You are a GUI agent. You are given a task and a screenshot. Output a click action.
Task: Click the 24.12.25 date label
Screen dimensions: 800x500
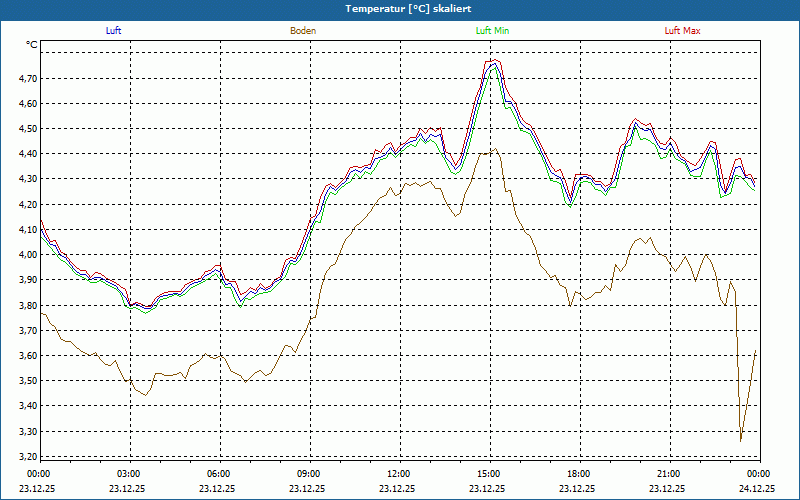click(757, 489)
